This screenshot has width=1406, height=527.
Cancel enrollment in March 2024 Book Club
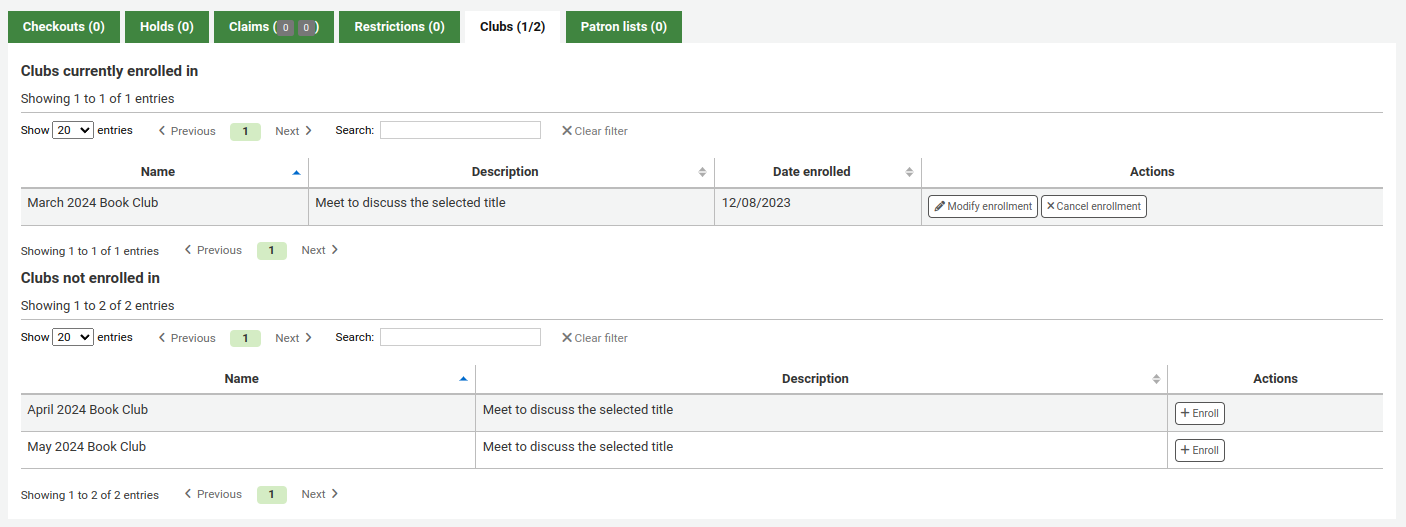pos(1093,206)
